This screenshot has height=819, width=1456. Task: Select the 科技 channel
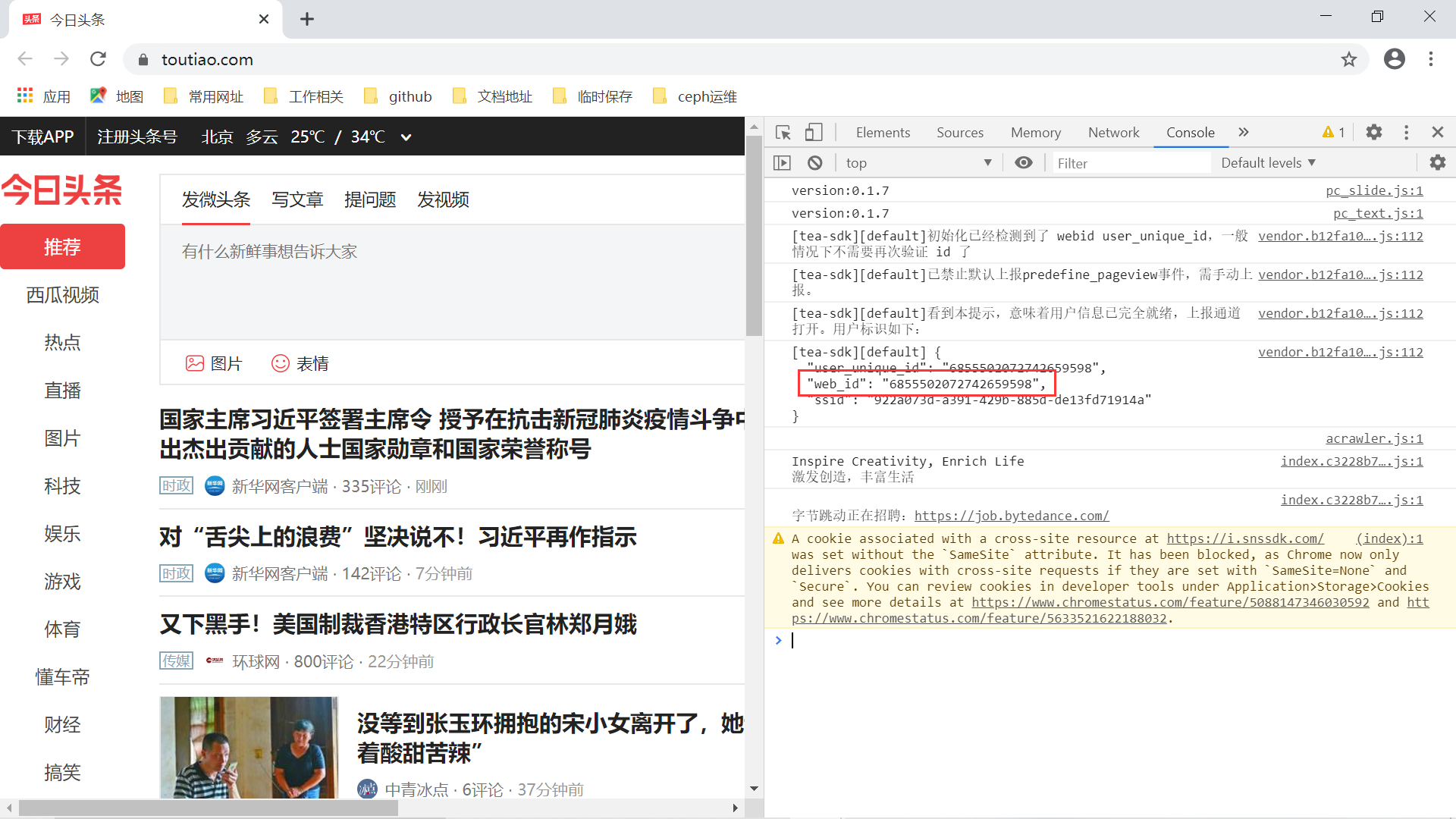[62, 486]
